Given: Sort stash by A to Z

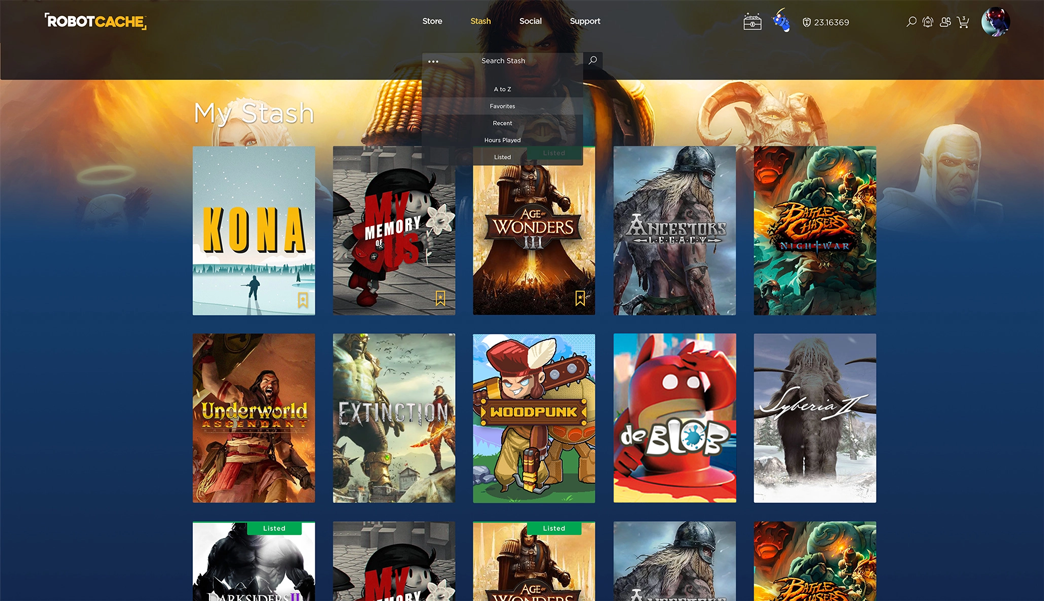Looking at the screenshot, I should [x=503, y=89].
